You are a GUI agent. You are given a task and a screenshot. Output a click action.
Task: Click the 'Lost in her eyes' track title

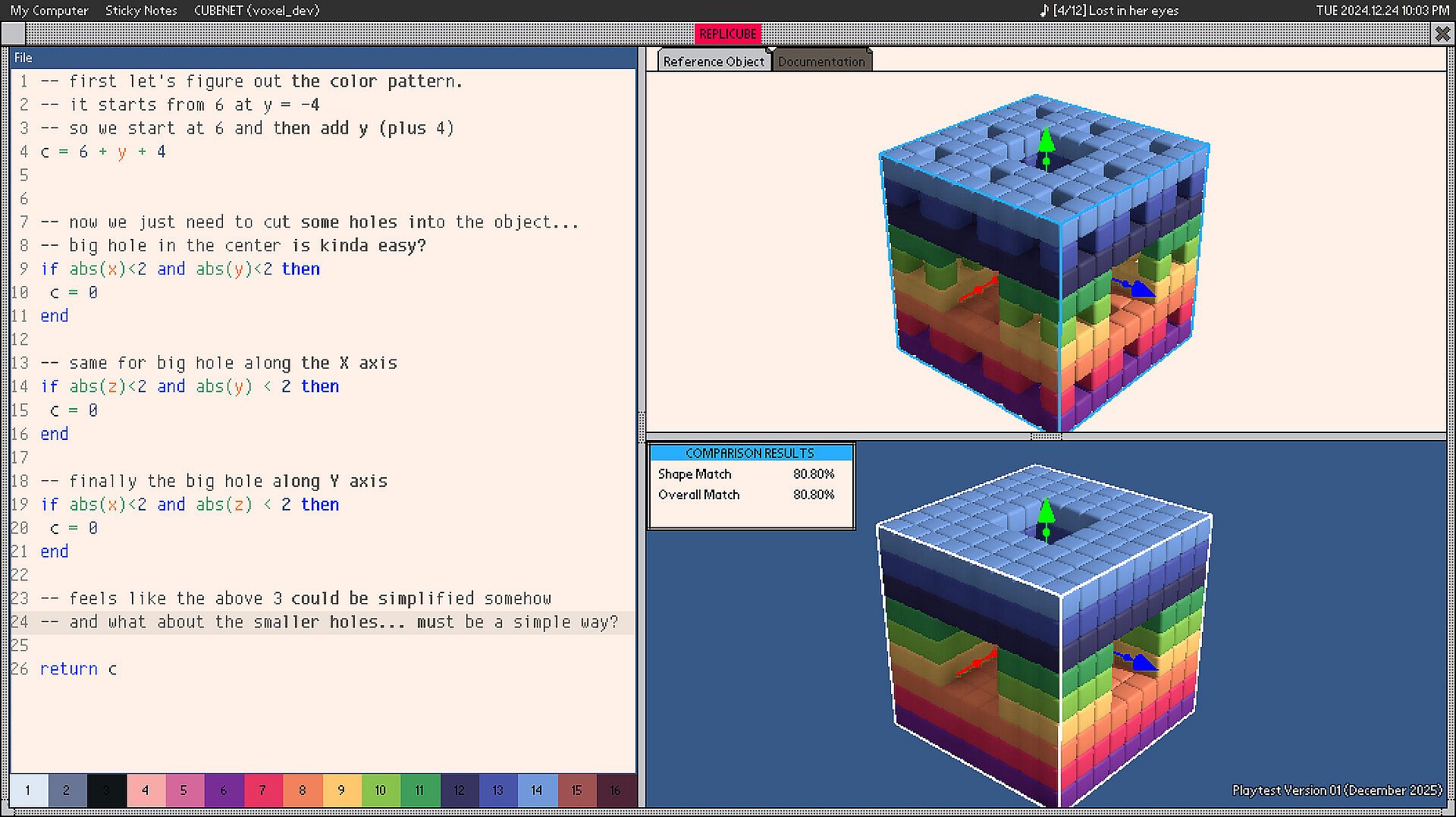(1134, 11)
